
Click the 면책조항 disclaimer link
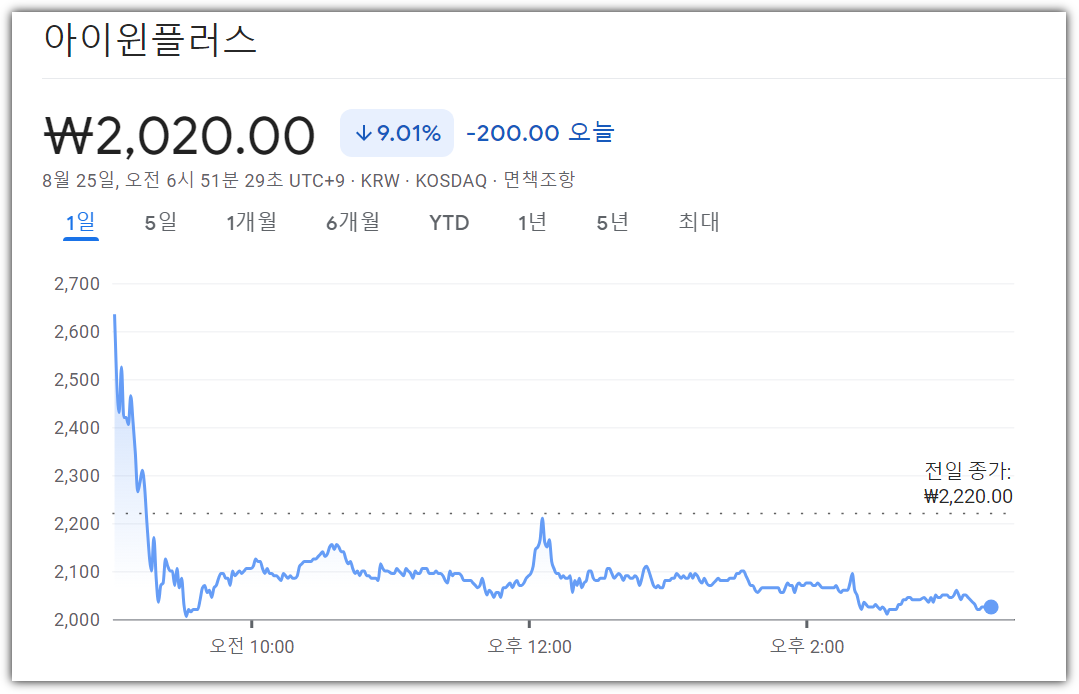(x=539, y=180)
